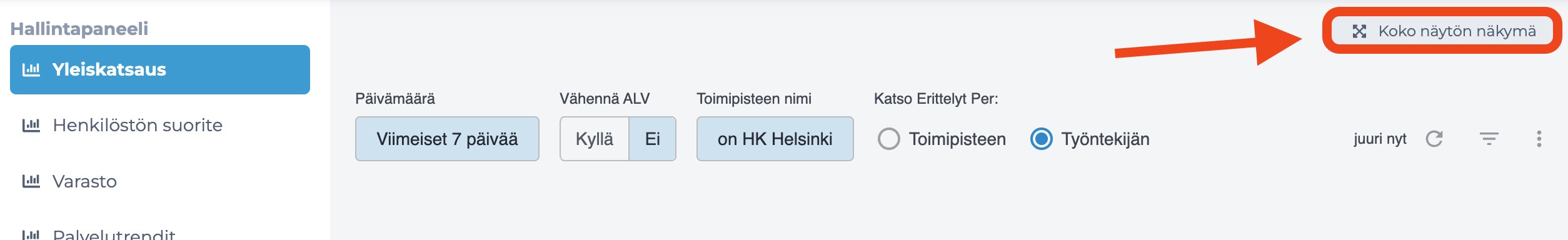Click the chart icon beside Yleiskatsaus
This screenshot has height=240, width=1568.
click(31, 69)
